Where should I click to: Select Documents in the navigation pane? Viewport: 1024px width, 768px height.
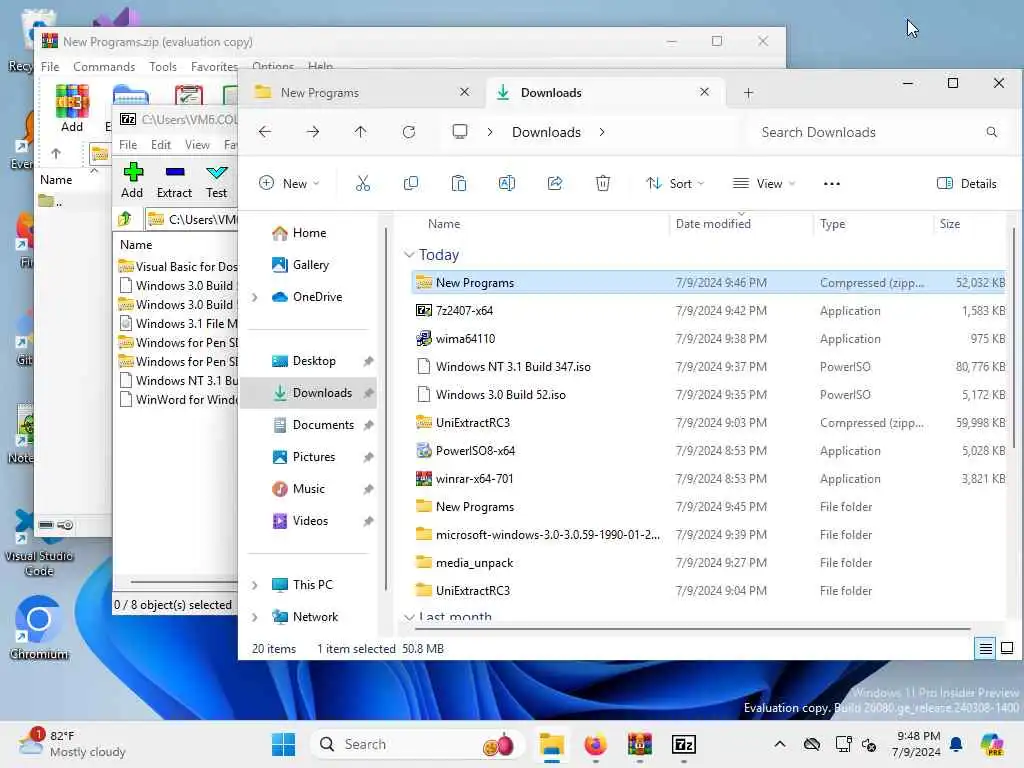click(x=308, y=425)
